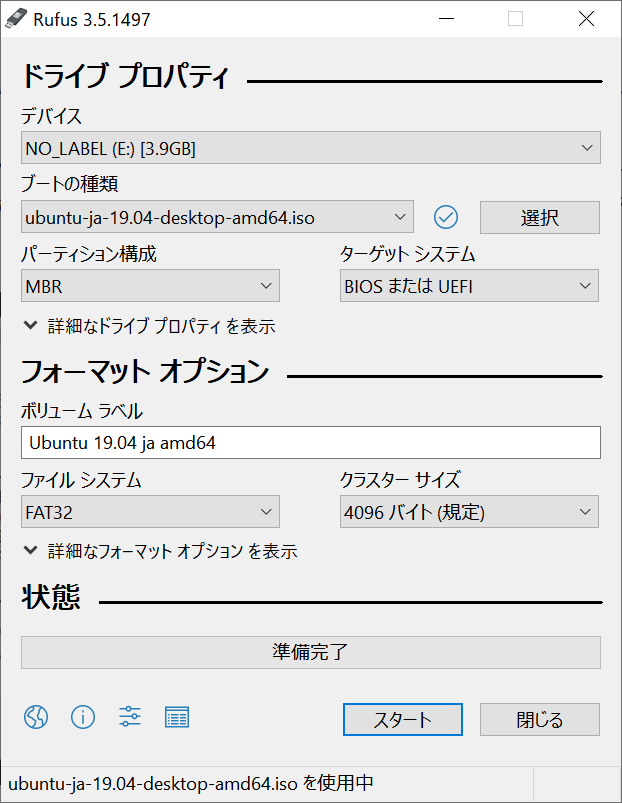Show the log window icon
622x803 pixels.
pos(177,717)
